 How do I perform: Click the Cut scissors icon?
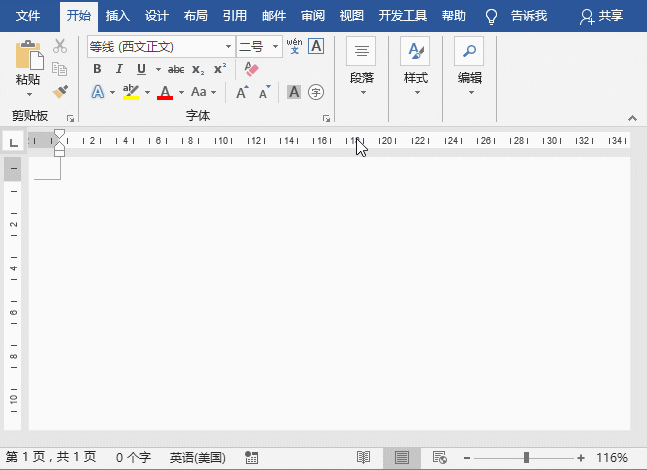[x=60, y=46]
